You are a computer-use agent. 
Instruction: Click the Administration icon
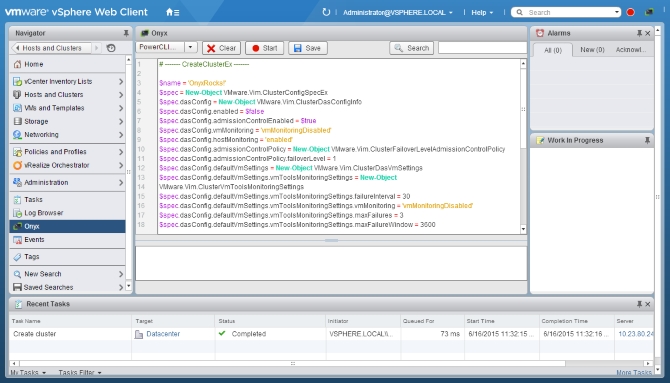(17, 183)
